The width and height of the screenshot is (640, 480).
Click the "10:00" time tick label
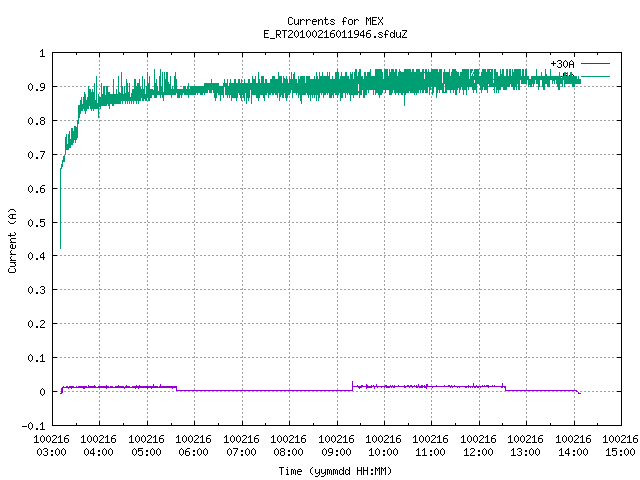383,452
